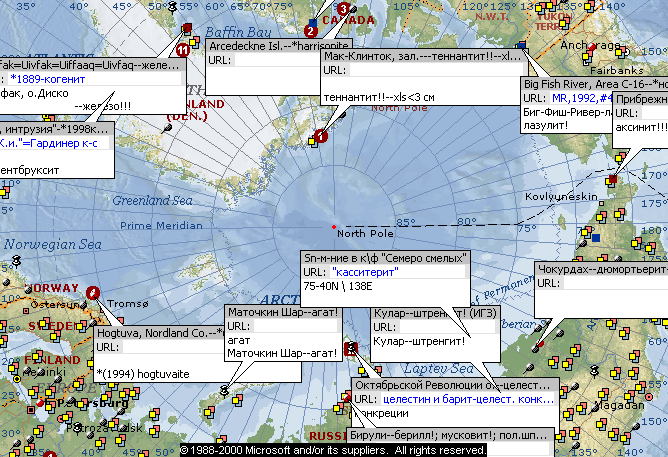
Task: Click URL field in Чокурдах balloon
Action: (616, 283)
